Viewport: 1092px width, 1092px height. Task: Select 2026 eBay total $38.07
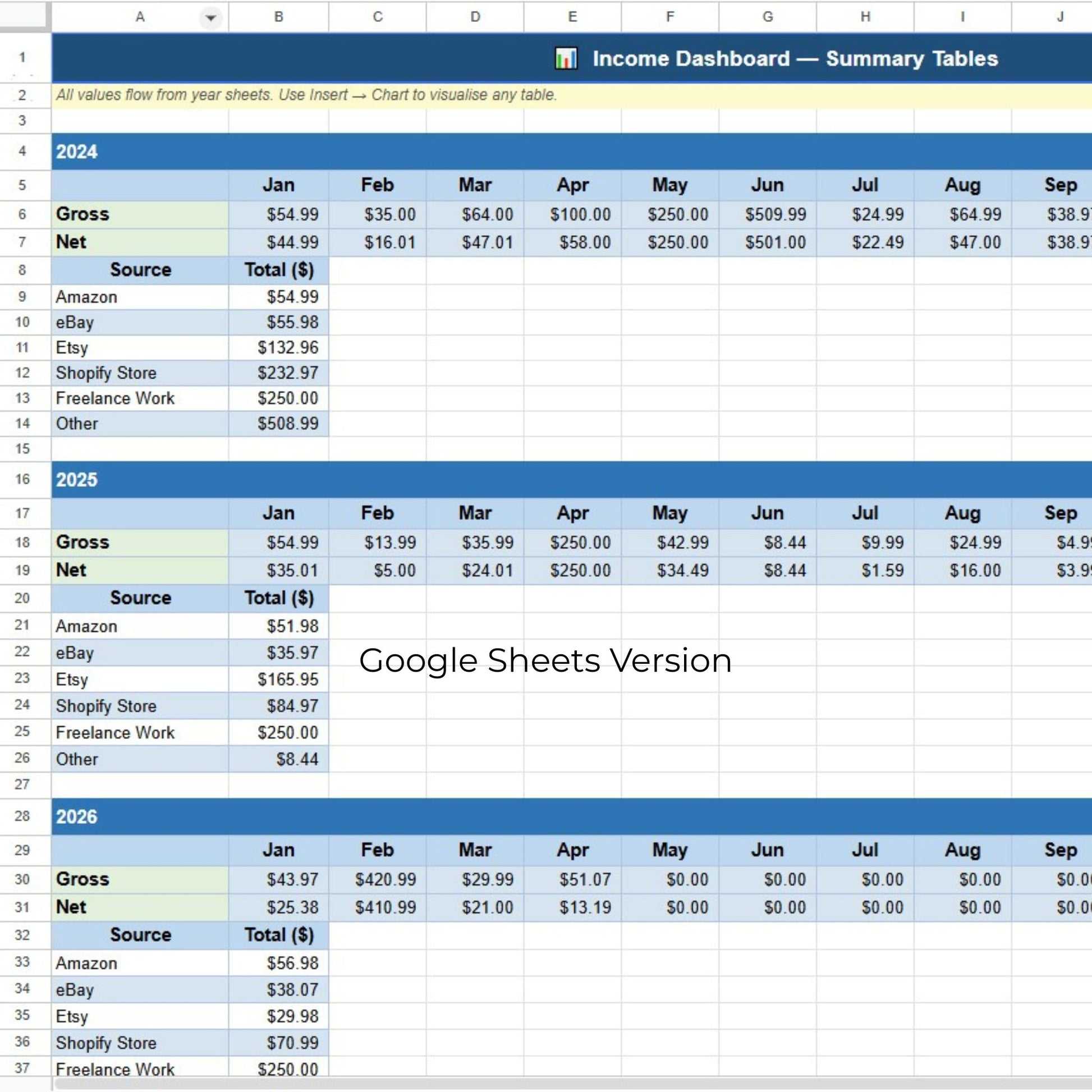[x=279, y=990]
